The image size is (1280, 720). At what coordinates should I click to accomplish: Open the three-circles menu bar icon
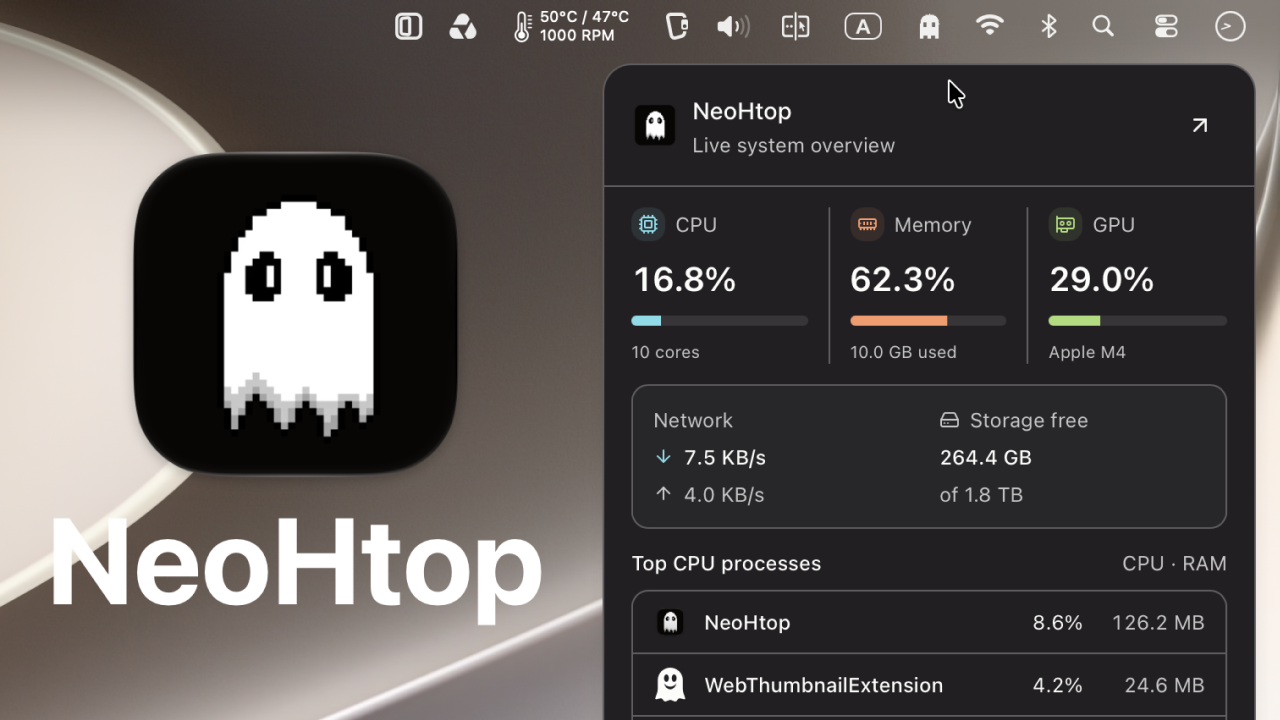pyautogui.click(x=463, y=27)
